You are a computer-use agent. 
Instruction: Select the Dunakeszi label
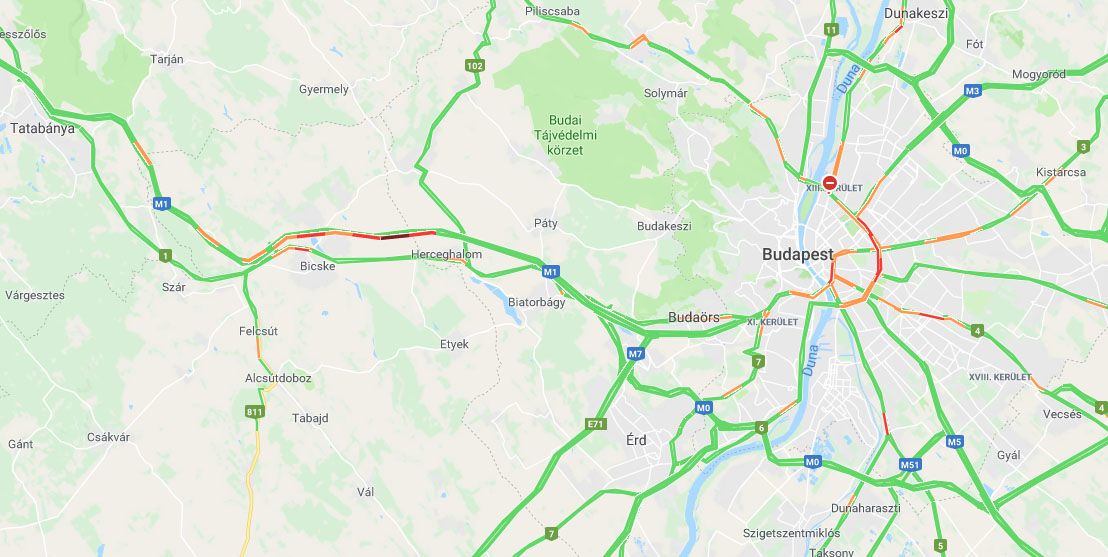[x=915, y=13]
